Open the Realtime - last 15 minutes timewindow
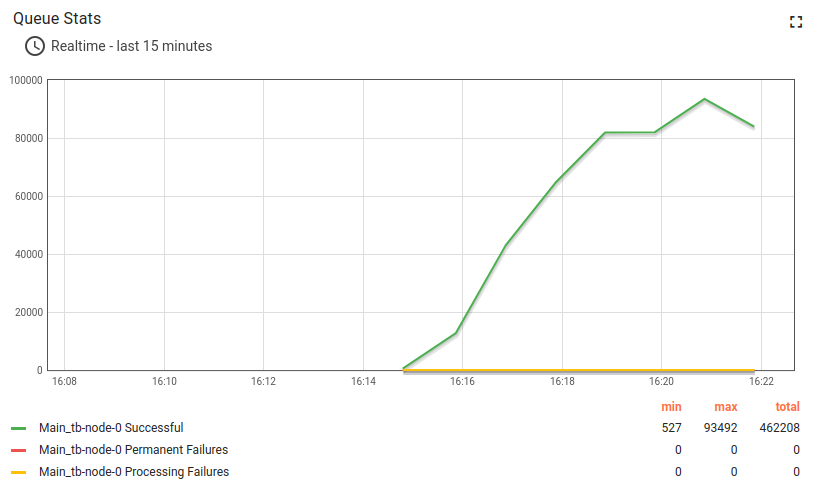 pos(131,46)
